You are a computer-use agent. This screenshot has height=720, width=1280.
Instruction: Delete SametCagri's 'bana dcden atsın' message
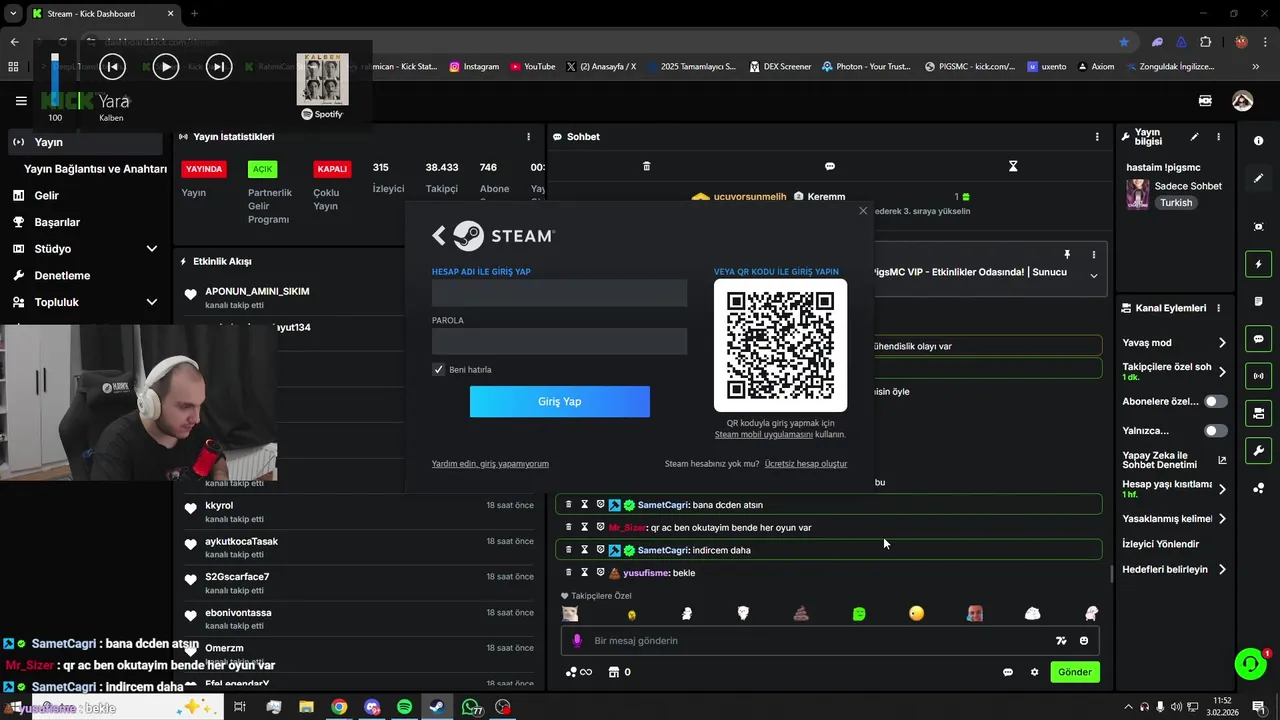pos(569,505)
